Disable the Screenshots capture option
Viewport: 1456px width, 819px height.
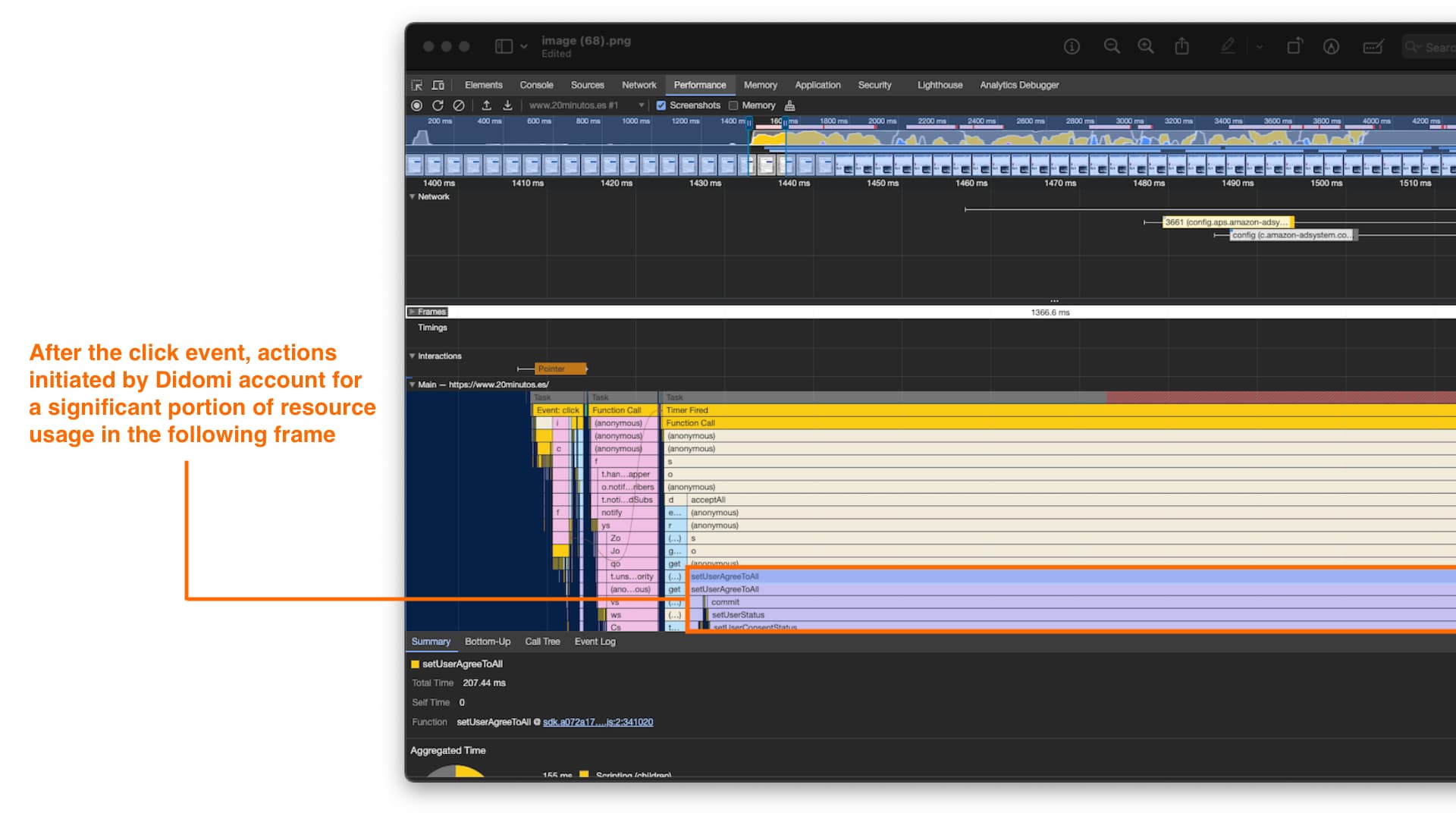coord(661,105)
